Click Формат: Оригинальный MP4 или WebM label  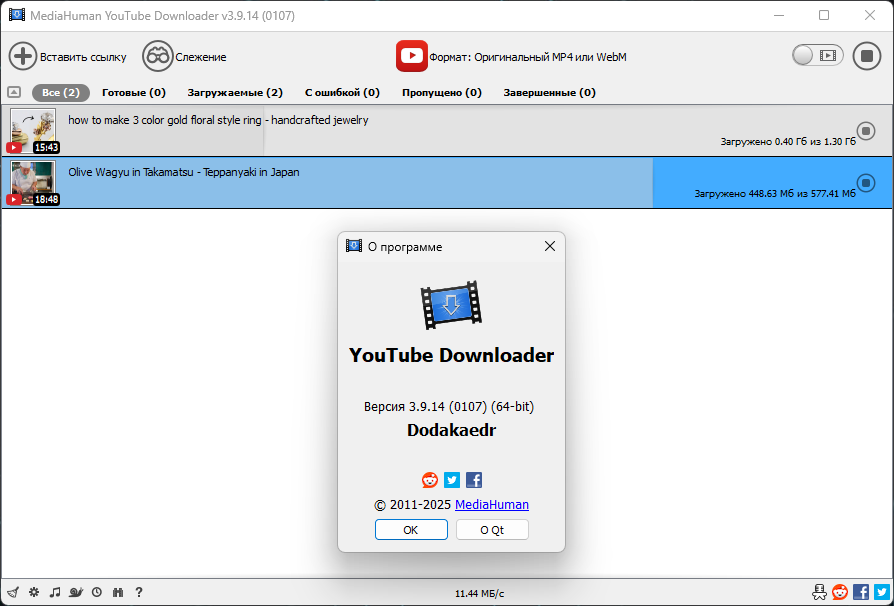pyautogui.click(x=528, y=57)
